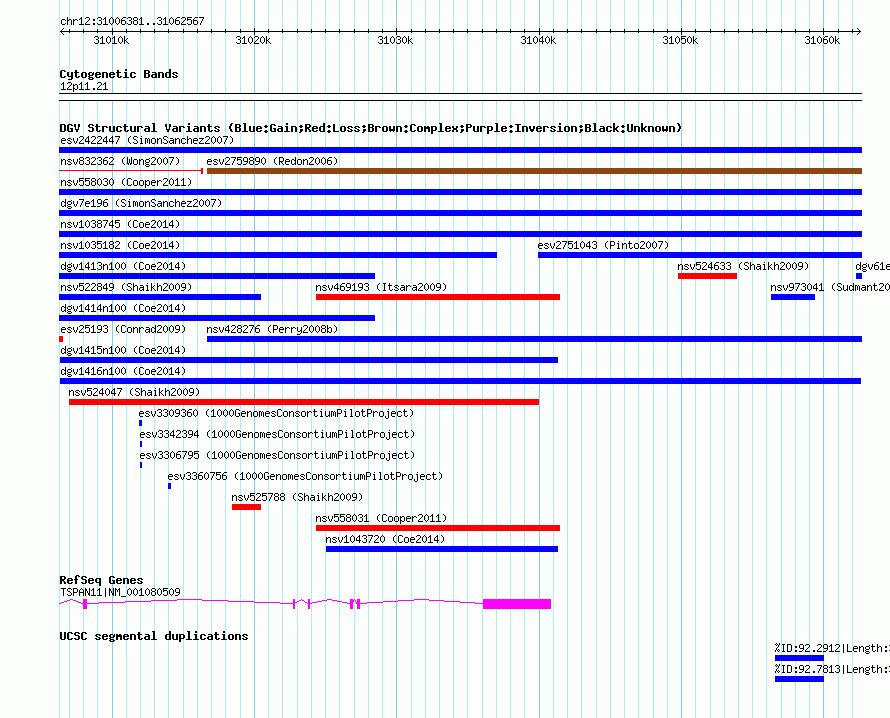This screenshot has height=718, width=890.
Task: Select dgv7e196 (SimonSanchez2007) variant label
Action: 141,203
